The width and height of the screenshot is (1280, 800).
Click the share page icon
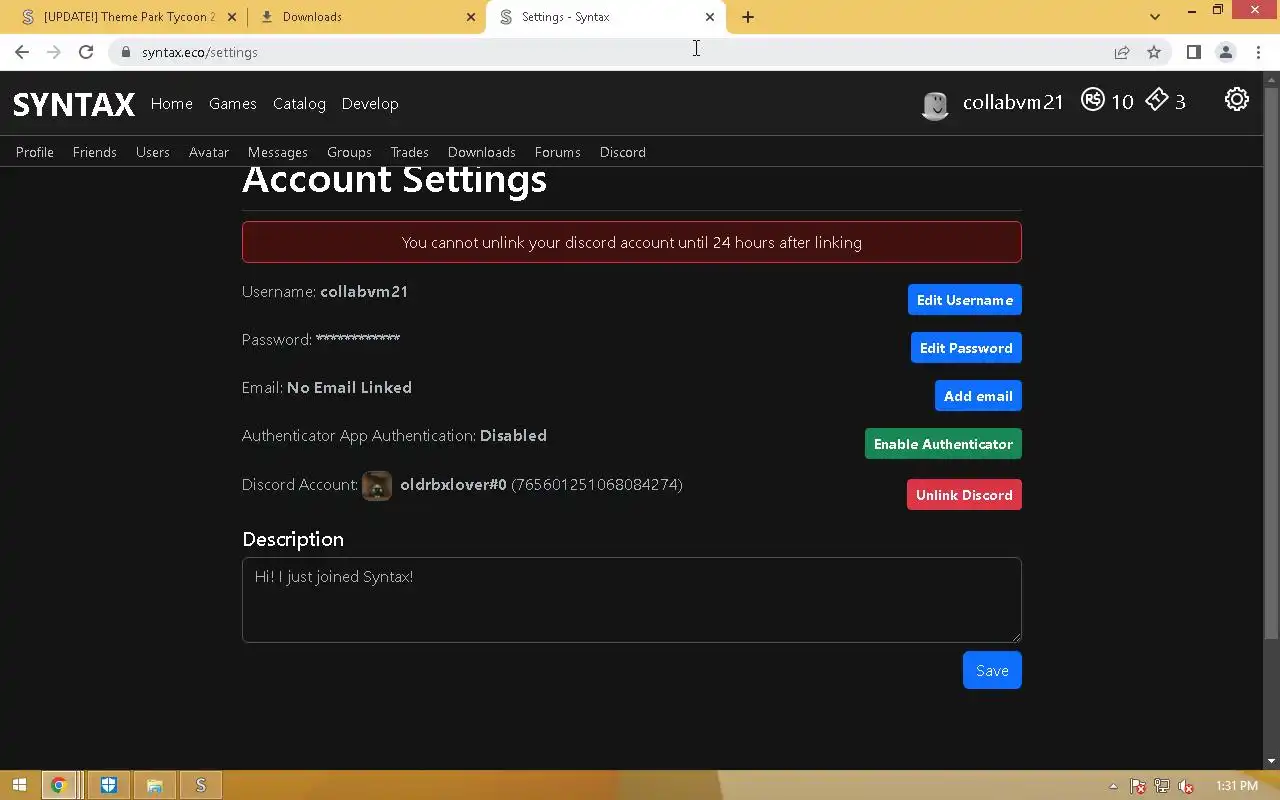1122,52
